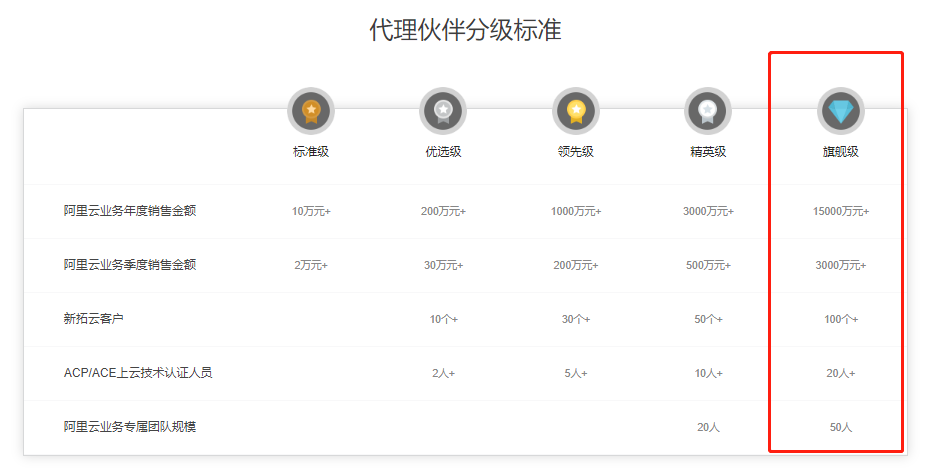Image resolution: width=928 pixels, height=468 pixels.
Task: Click the 阿里云业务专属团队规模 row label
Action: pyautogui.click(x=130, y=427)
